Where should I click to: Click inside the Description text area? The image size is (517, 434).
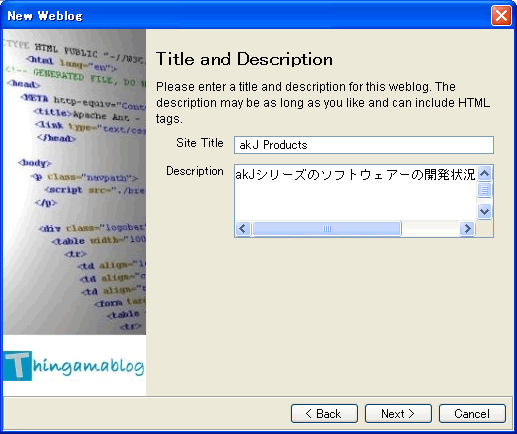(x=355, y=192)
